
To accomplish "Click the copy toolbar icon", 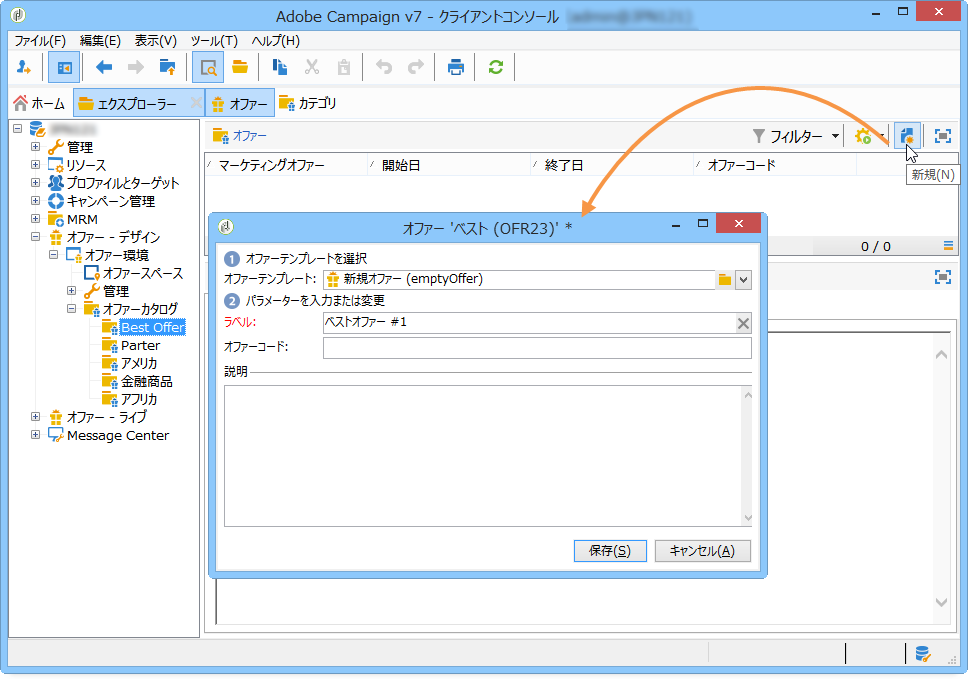I will click(280, 67).
